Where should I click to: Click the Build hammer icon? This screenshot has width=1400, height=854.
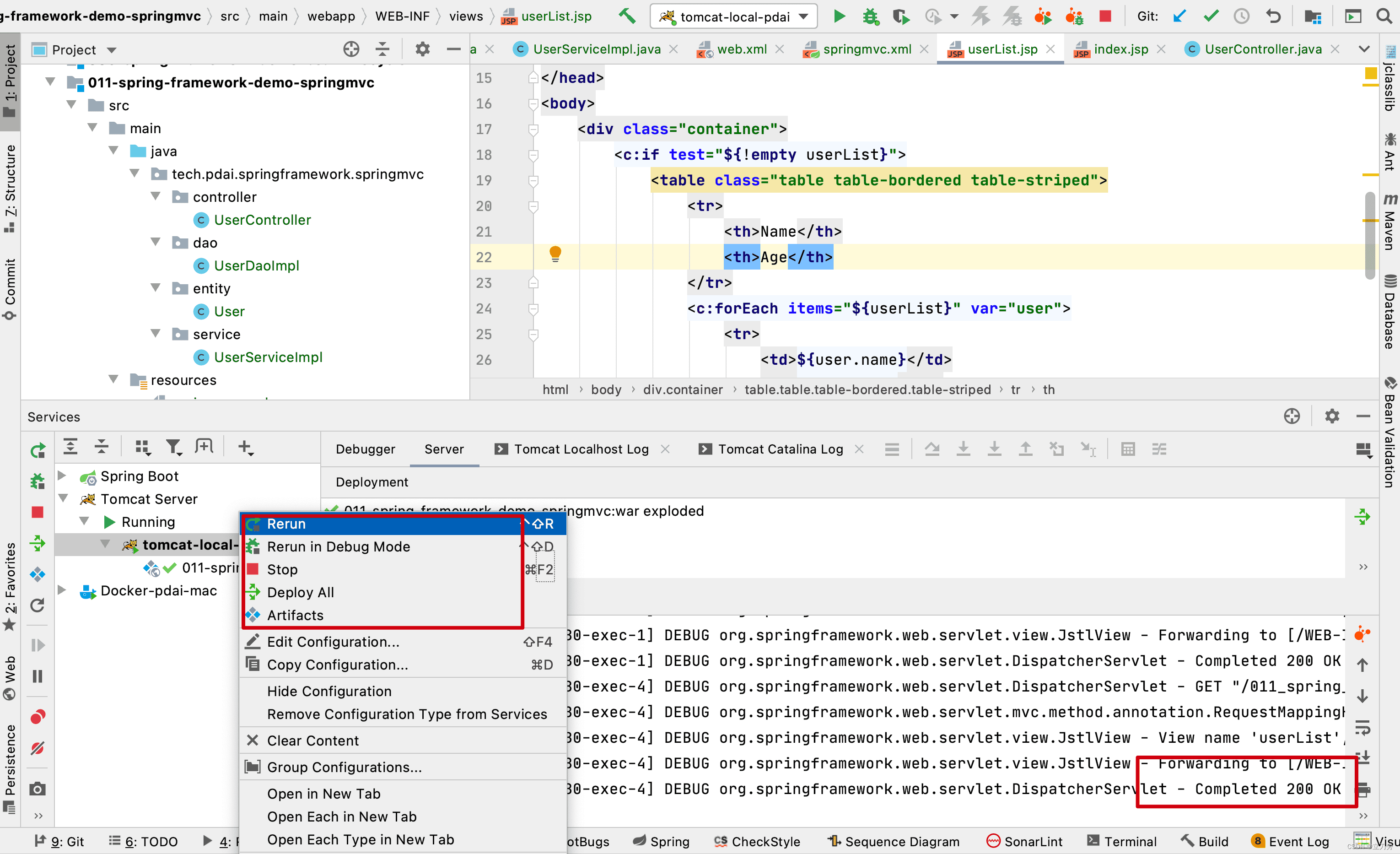coord(627,16)
